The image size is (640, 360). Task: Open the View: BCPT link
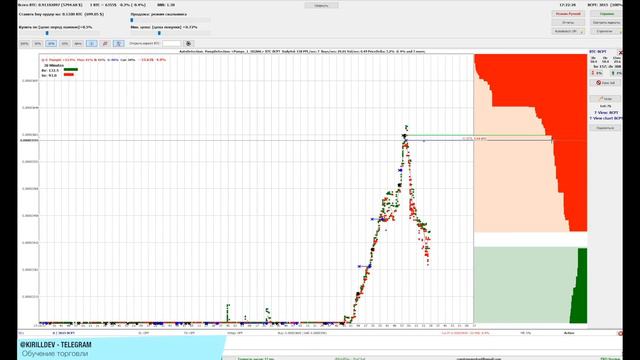pos(606,112)
